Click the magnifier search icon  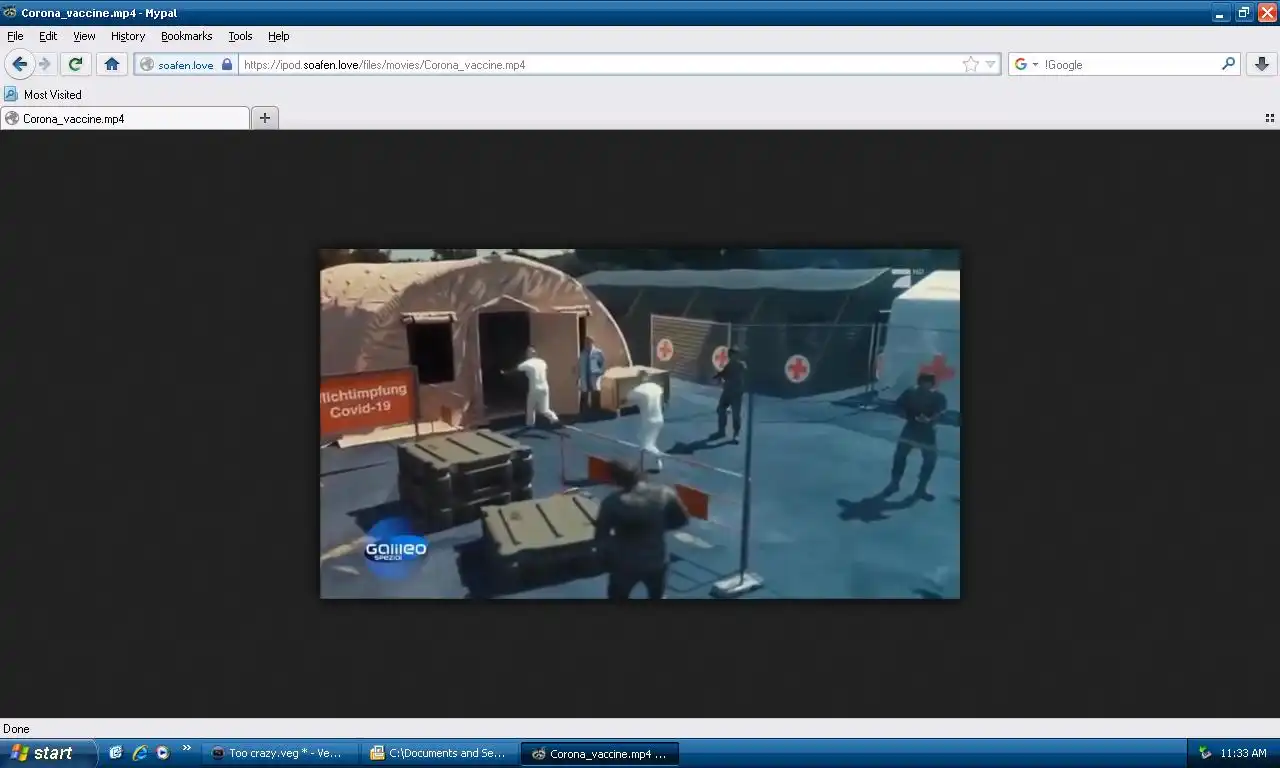pos(1229,64)
